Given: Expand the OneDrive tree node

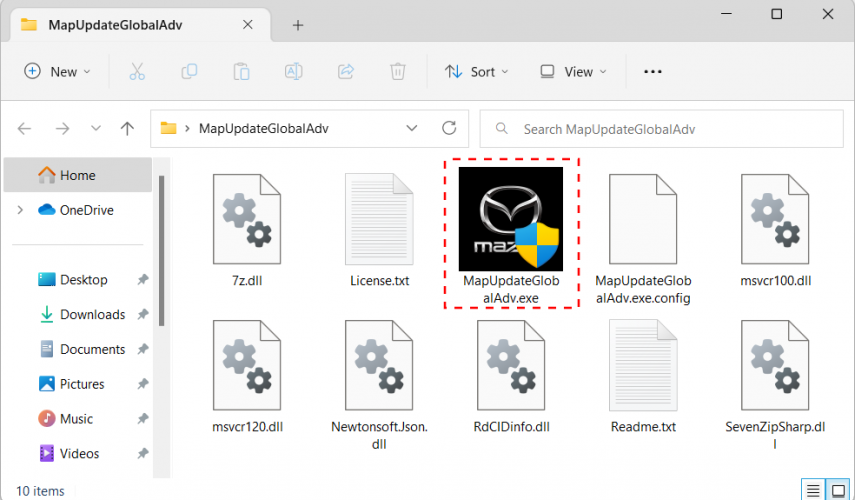Looking at the screenshot, I should tap(20, 210).
